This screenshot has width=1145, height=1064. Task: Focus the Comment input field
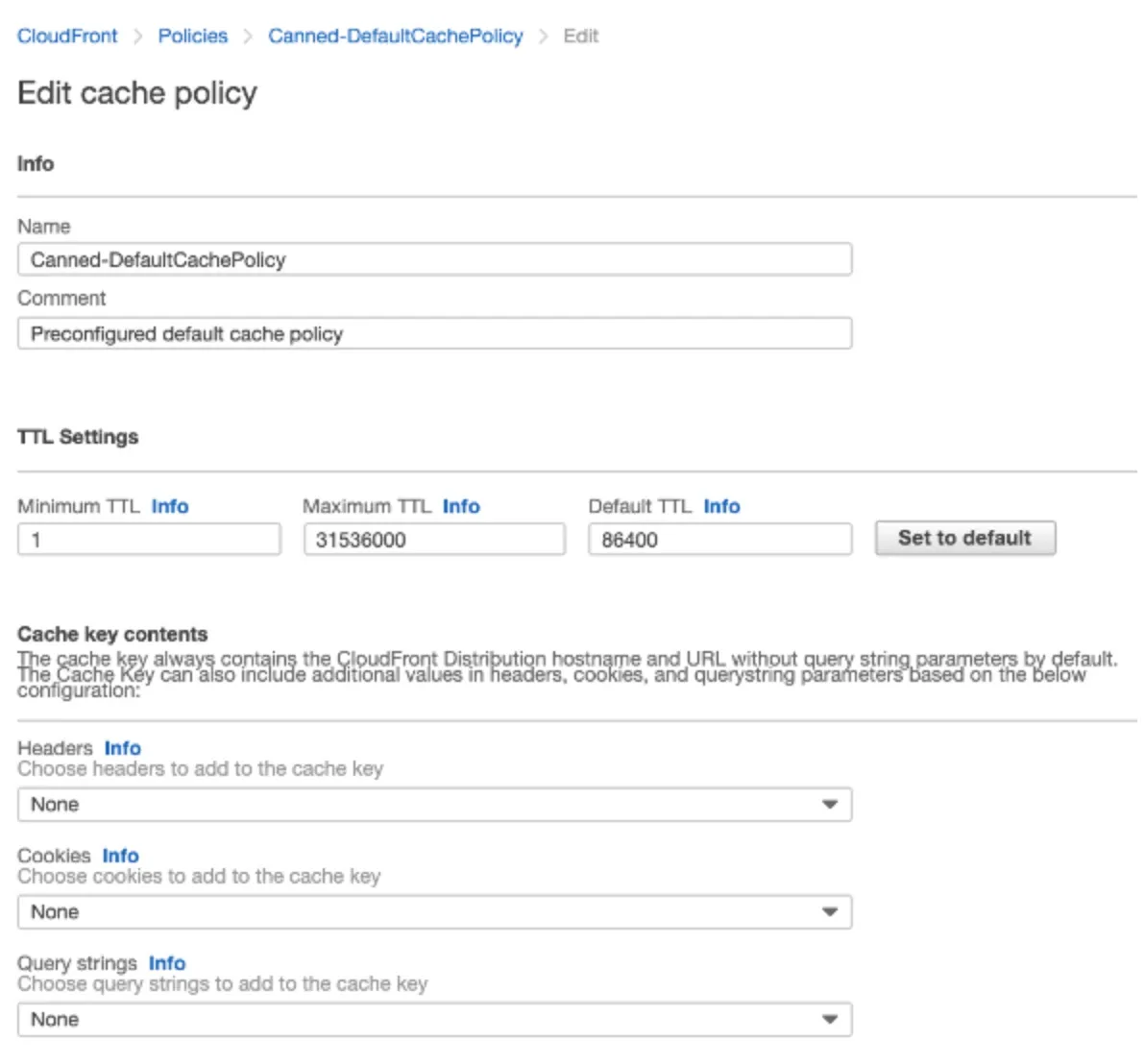(434, 333)
